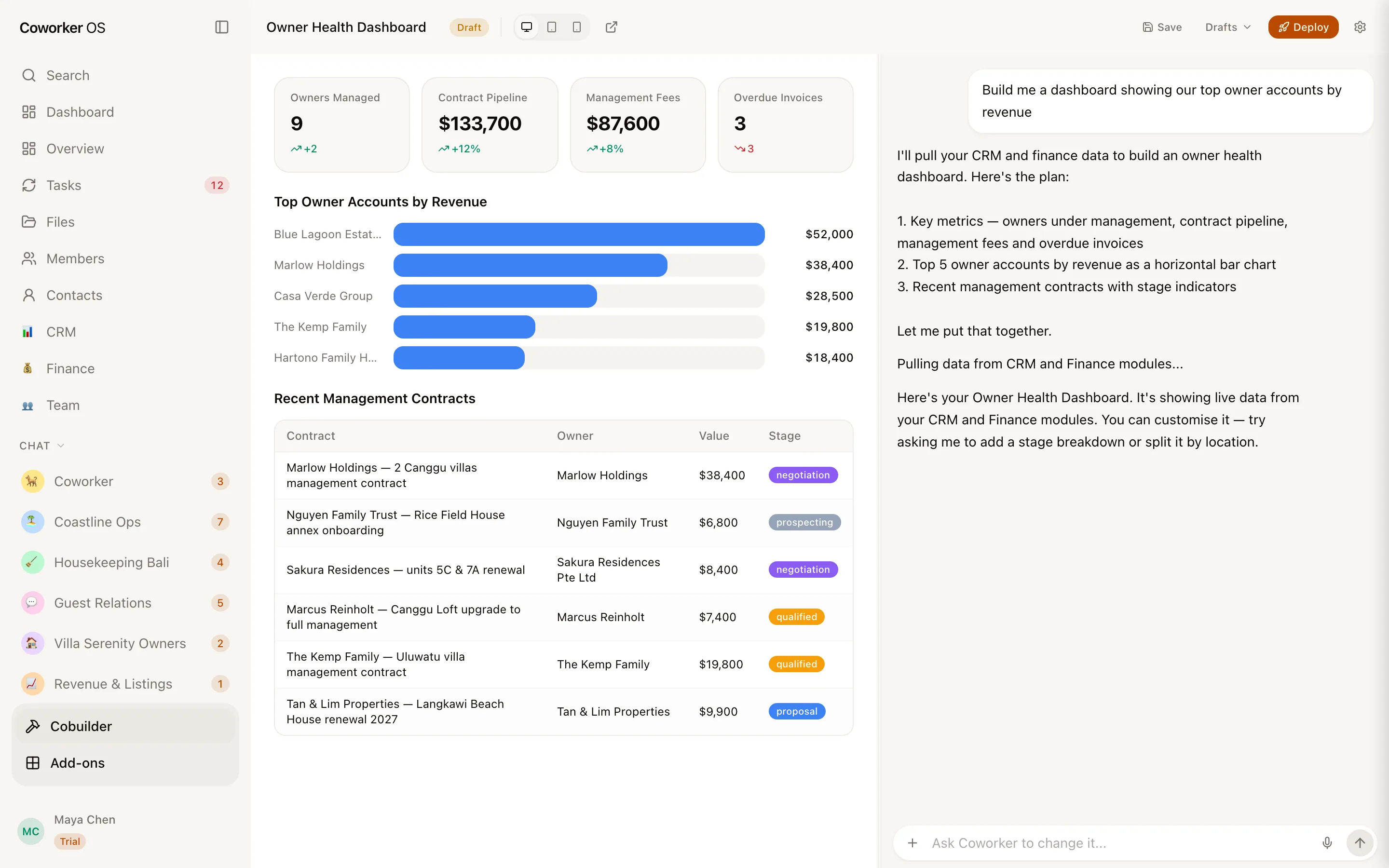Viewport: 1389px width, 868px height.
Task: Click qualified tag on Marcus Reinholt row
Action: click(796, 617)
